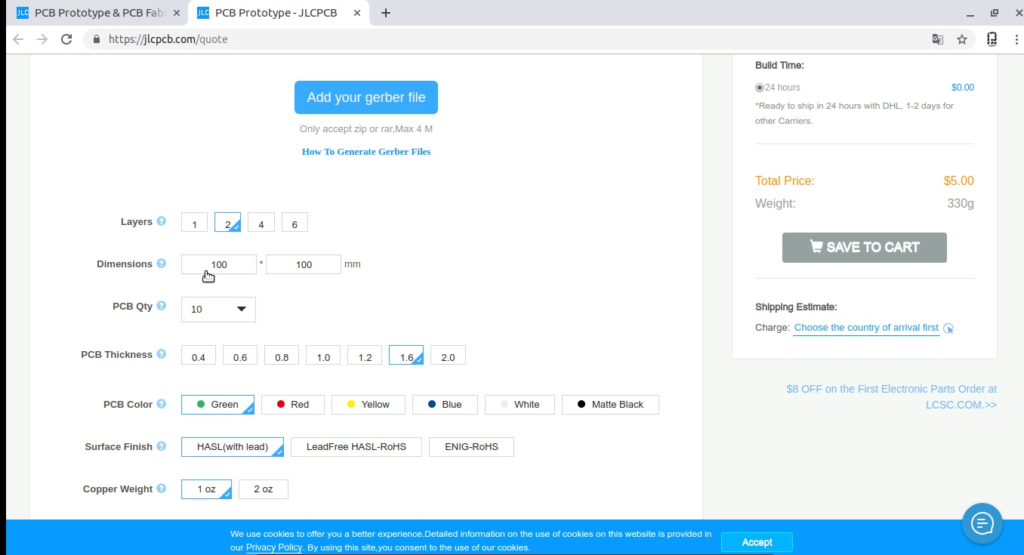The width and height of the screenshot is (1024, 555).
Task: Select 4 layers option
Action: (261, 223)
